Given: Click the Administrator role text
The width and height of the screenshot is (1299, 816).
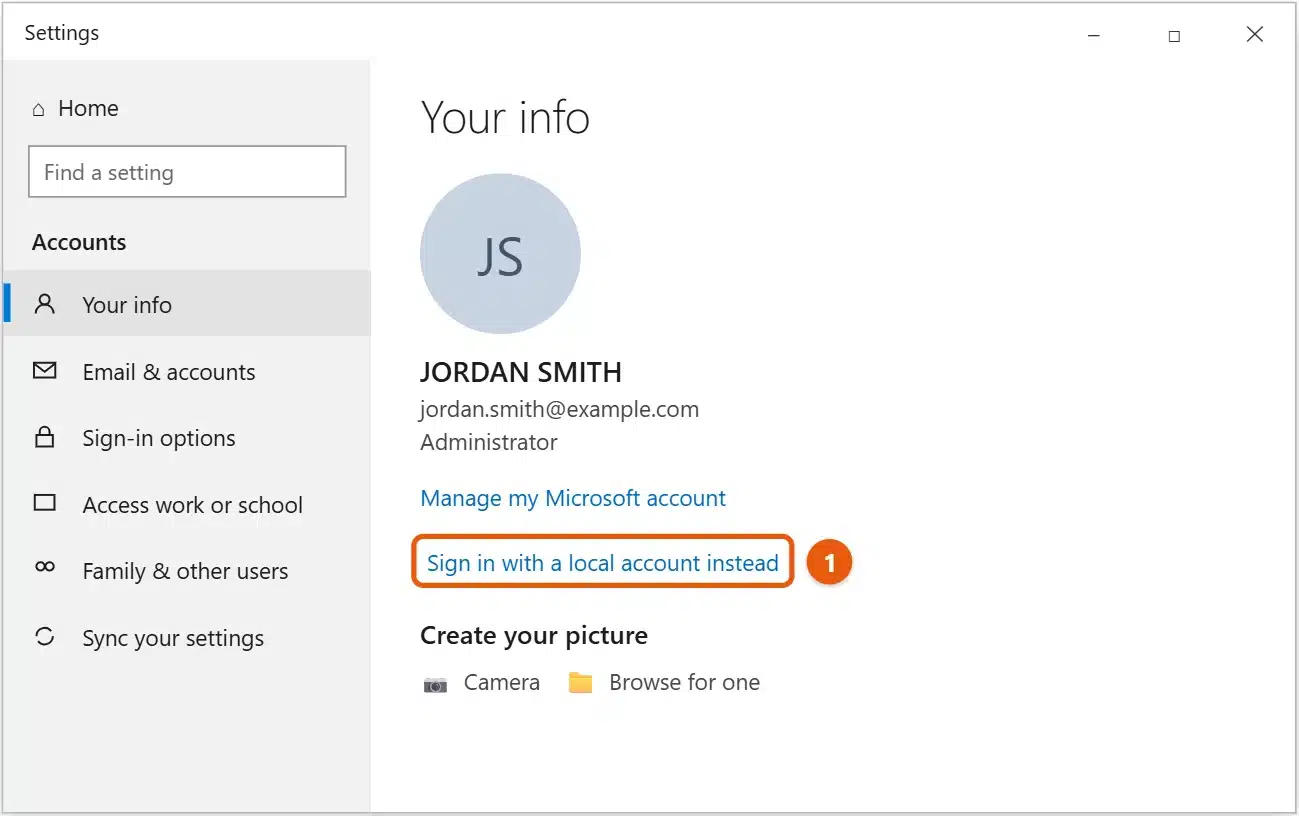Looking at the screenshot, I should click(x=489, y=442).
